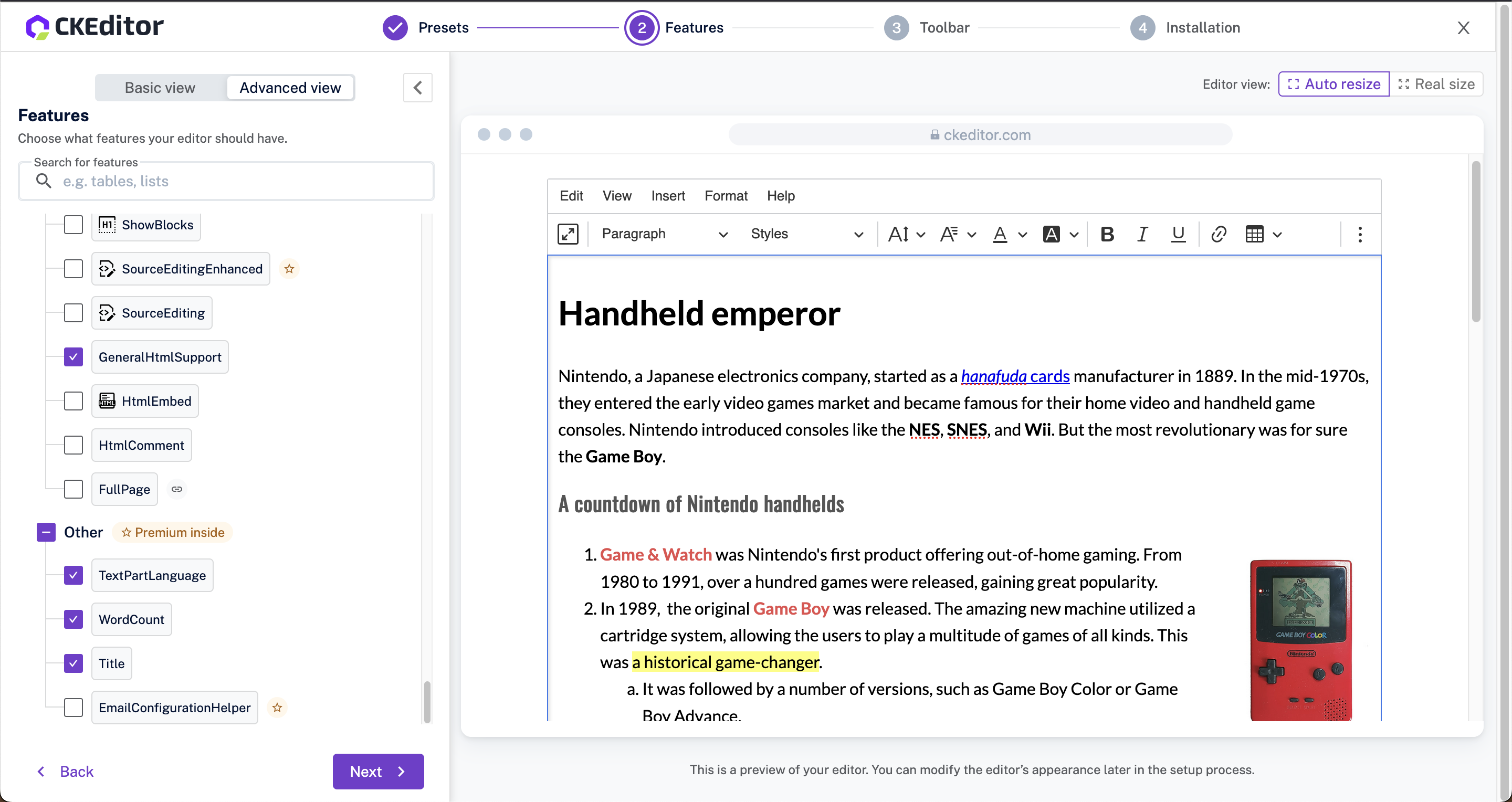Open the Help menu
This screenshot has width=1512, height=802.
[781, 196]
